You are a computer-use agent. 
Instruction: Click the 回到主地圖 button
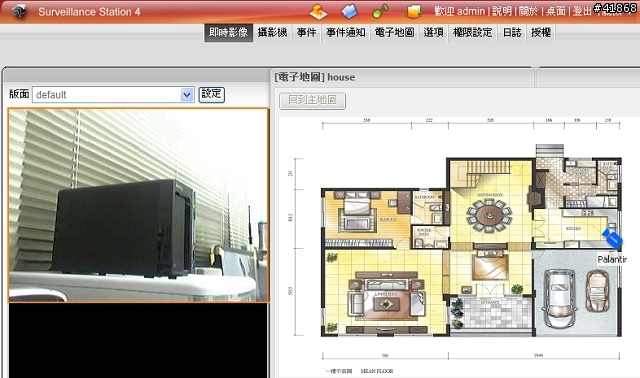[x=313, y=101]
